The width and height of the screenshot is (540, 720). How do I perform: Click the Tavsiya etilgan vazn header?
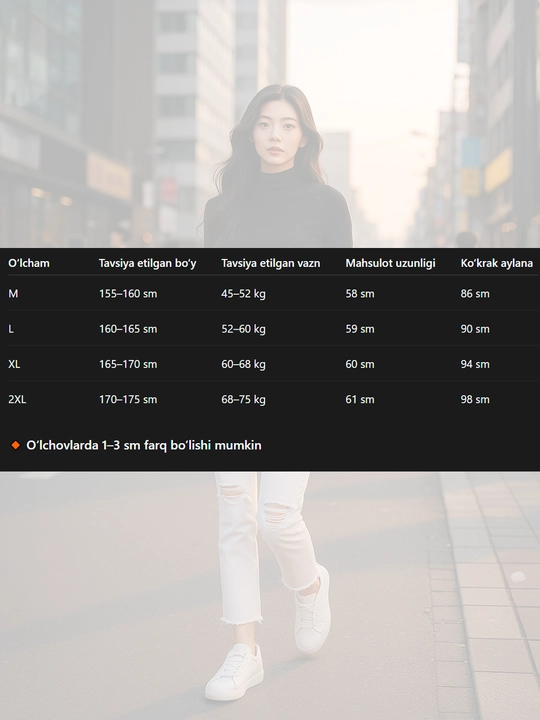coord(270,263)
